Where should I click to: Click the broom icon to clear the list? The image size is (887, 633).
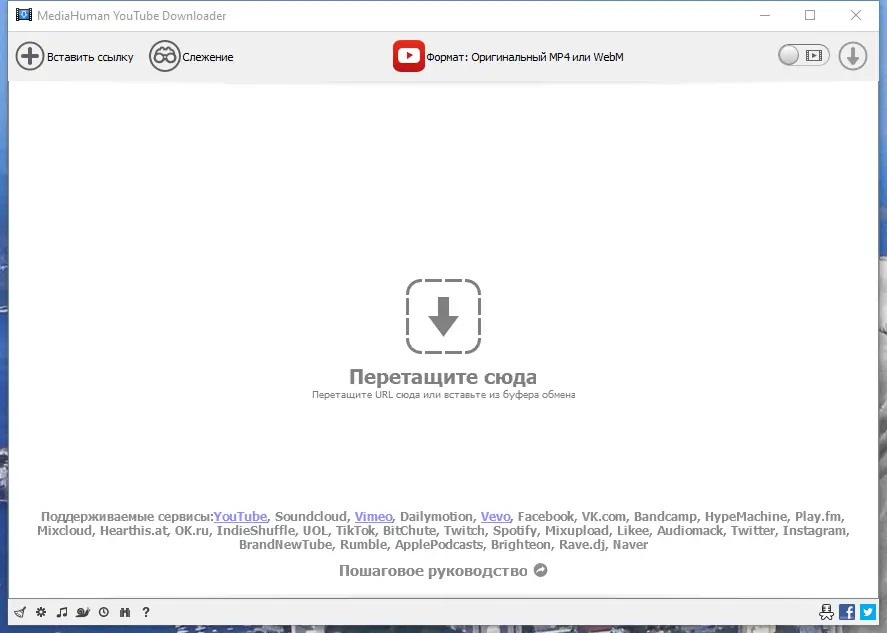point(19,611)
